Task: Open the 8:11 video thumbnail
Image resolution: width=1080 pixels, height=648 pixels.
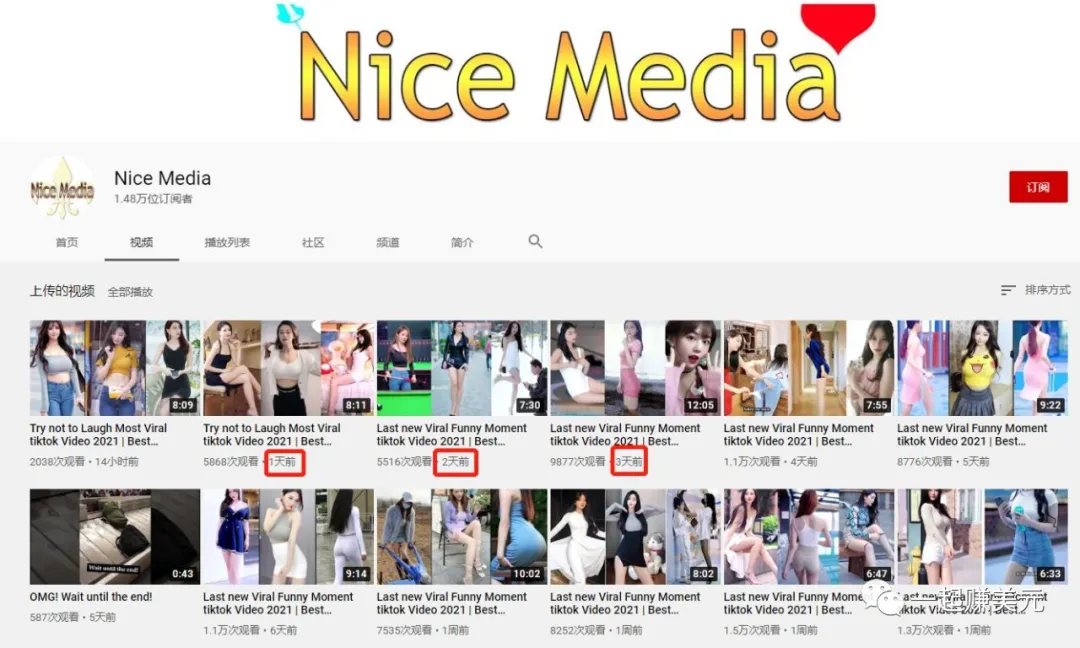Action: [289, 368]
